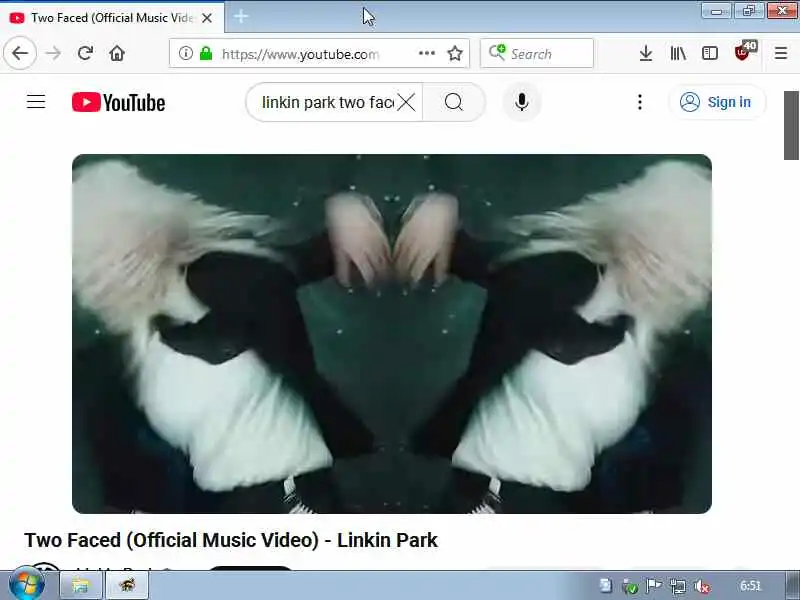Open the Windows Start menu
Image resolution: width=800 pixels, height=600 pixels.
click(x=27, y=584)
